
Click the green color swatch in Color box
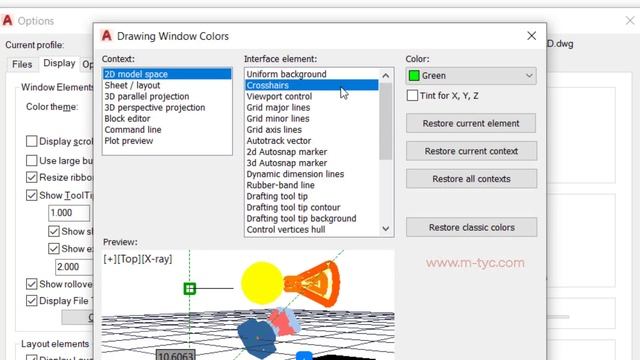pyautogui.click(x=414, y=76)
